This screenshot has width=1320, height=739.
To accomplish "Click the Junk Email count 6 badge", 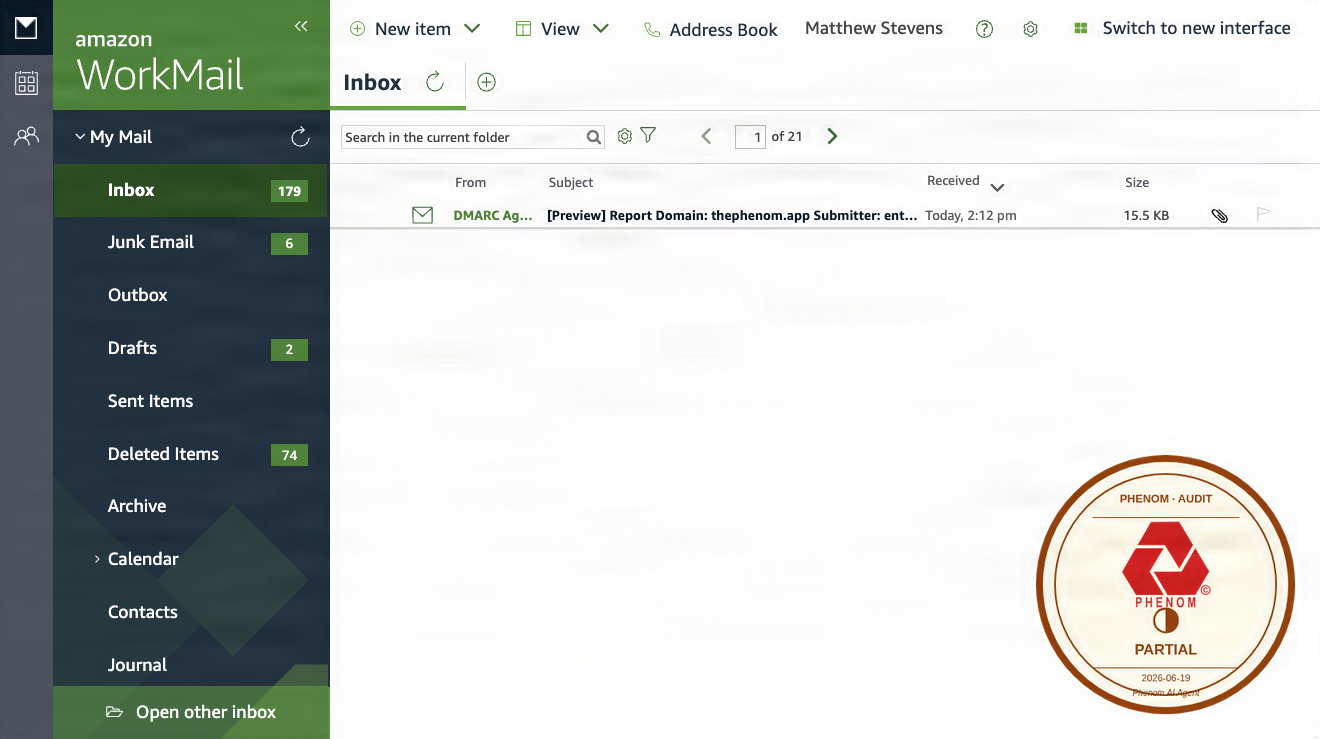I will pyautogui.click(x=289, y=243).
